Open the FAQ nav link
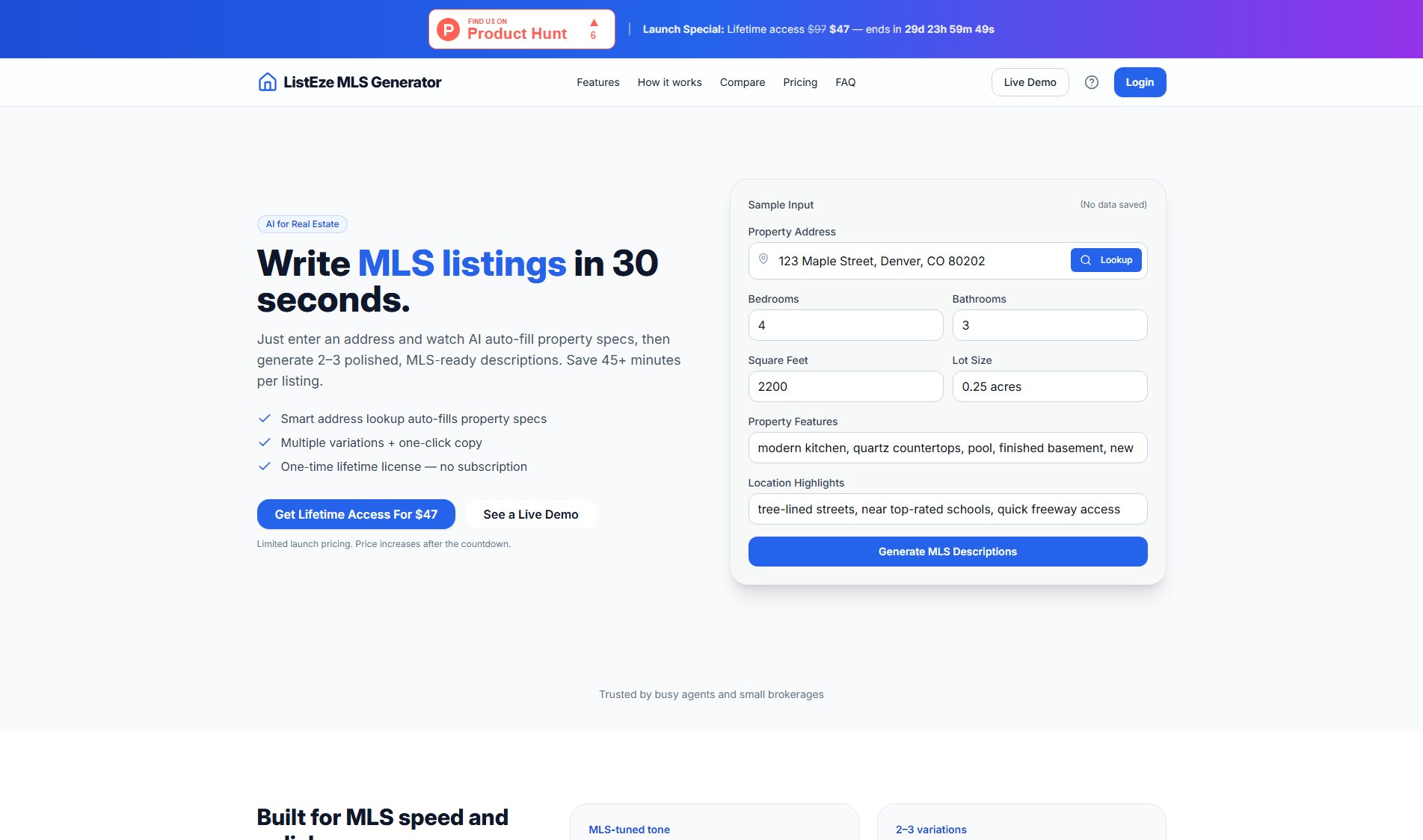The image size is (1423, 840). (x=846, y=82)
